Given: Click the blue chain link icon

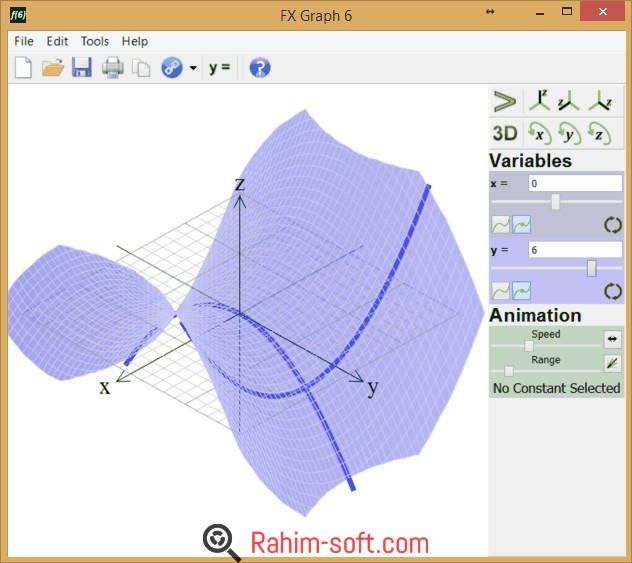Looking at the screenshot, I should click(172, 67).
